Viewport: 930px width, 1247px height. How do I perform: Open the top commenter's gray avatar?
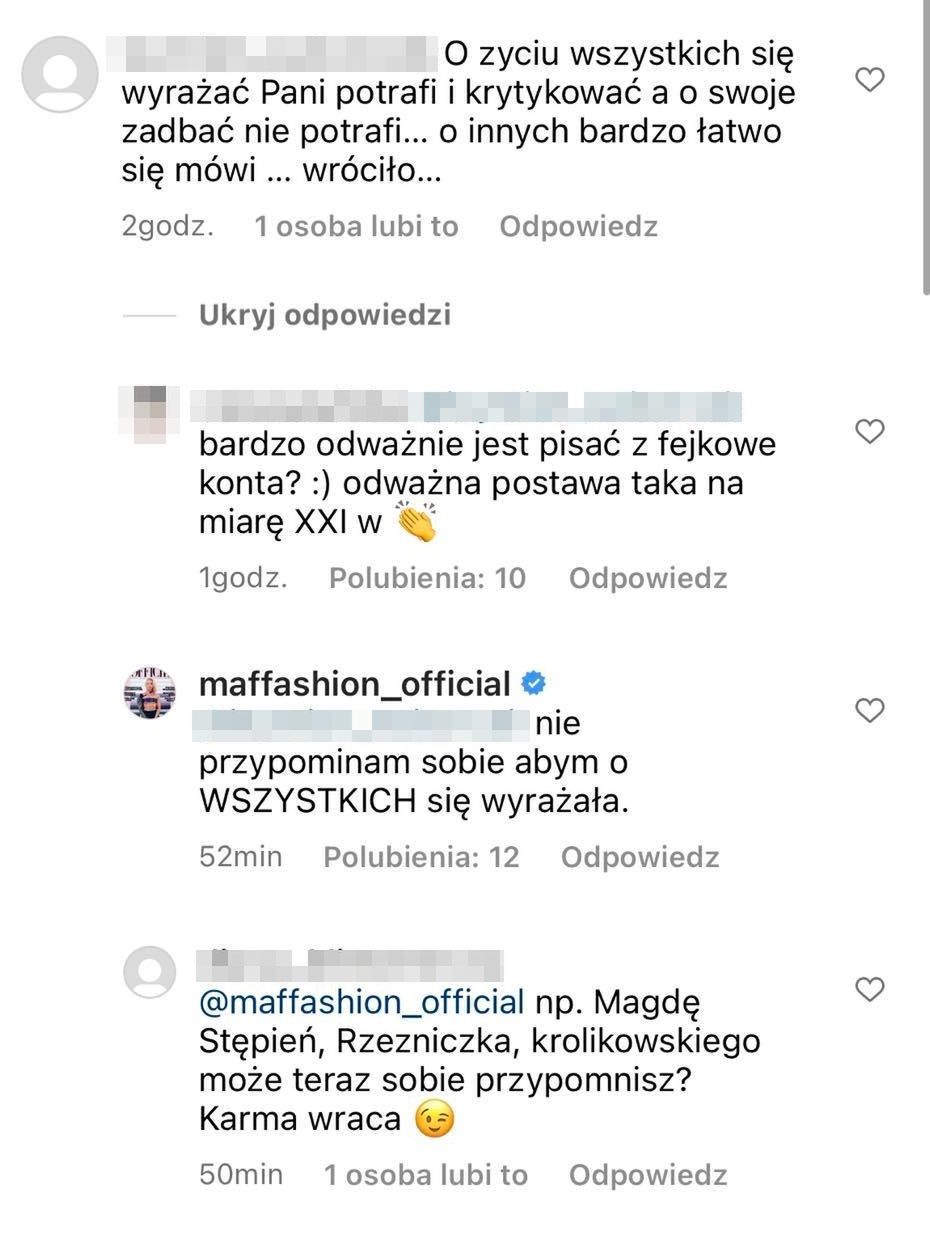(x=60, y=73)
